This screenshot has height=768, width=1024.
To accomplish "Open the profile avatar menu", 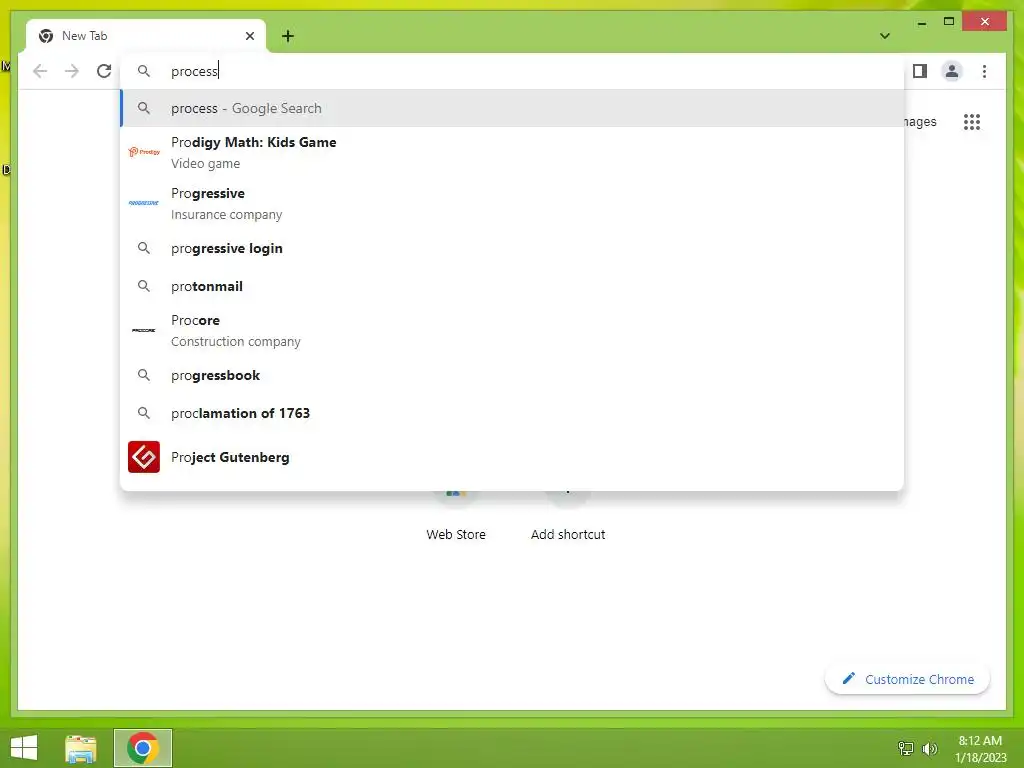I will (952, 71).
